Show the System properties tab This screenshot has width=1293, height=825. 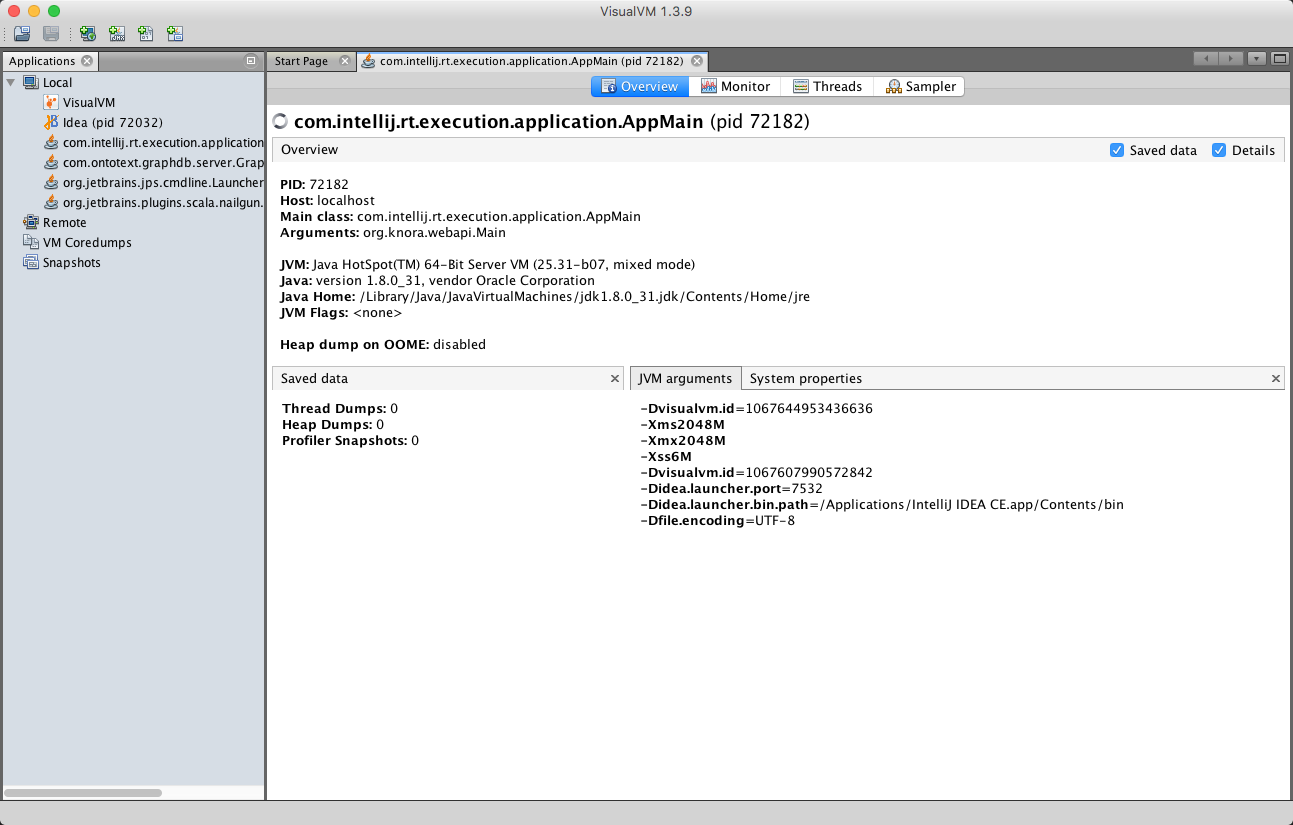pos(805,378)
